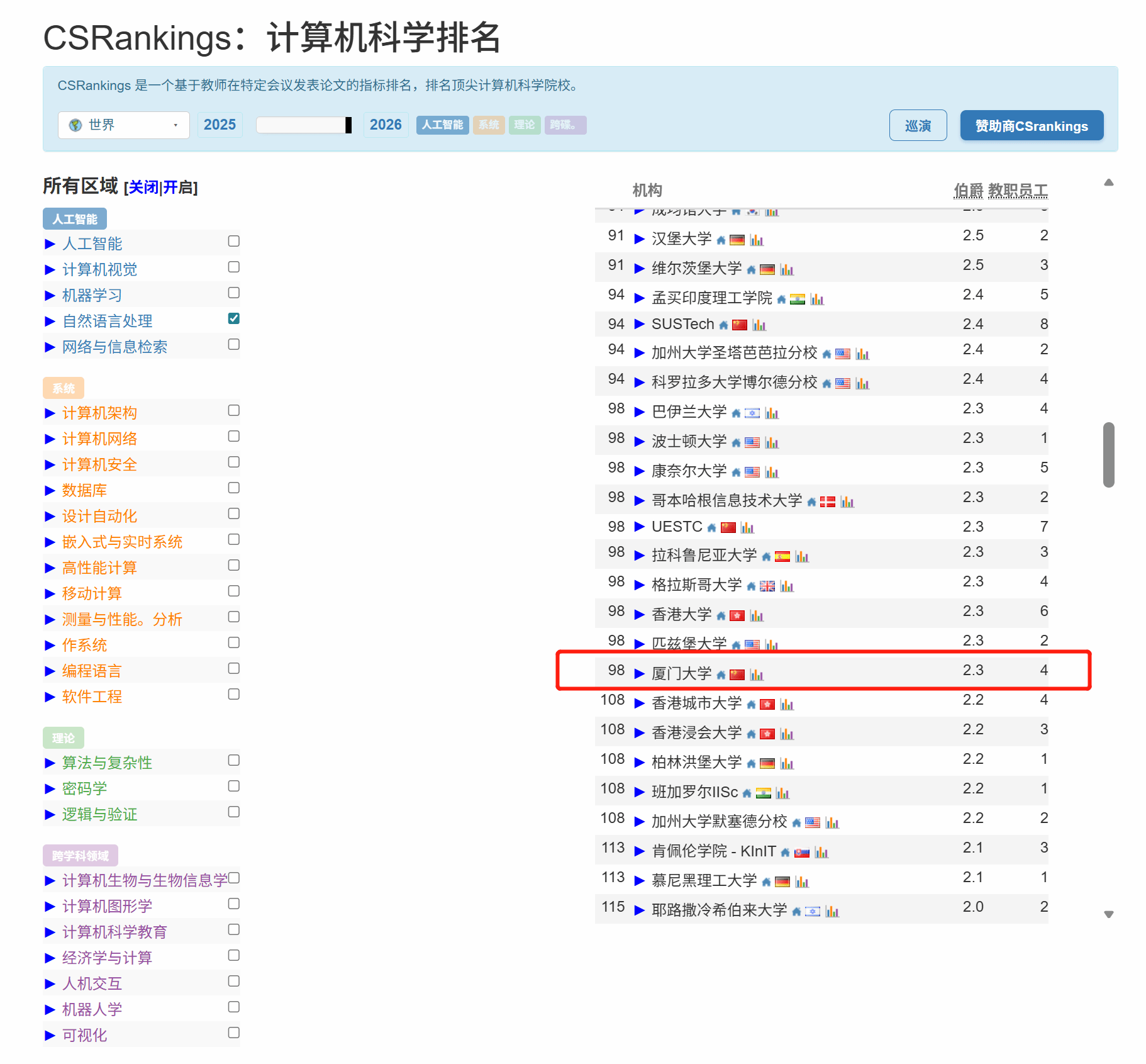This screenshot has height=1064, width=1146.
Task: Click home icon for 香港城市大学
Action: tap(751, 705)
